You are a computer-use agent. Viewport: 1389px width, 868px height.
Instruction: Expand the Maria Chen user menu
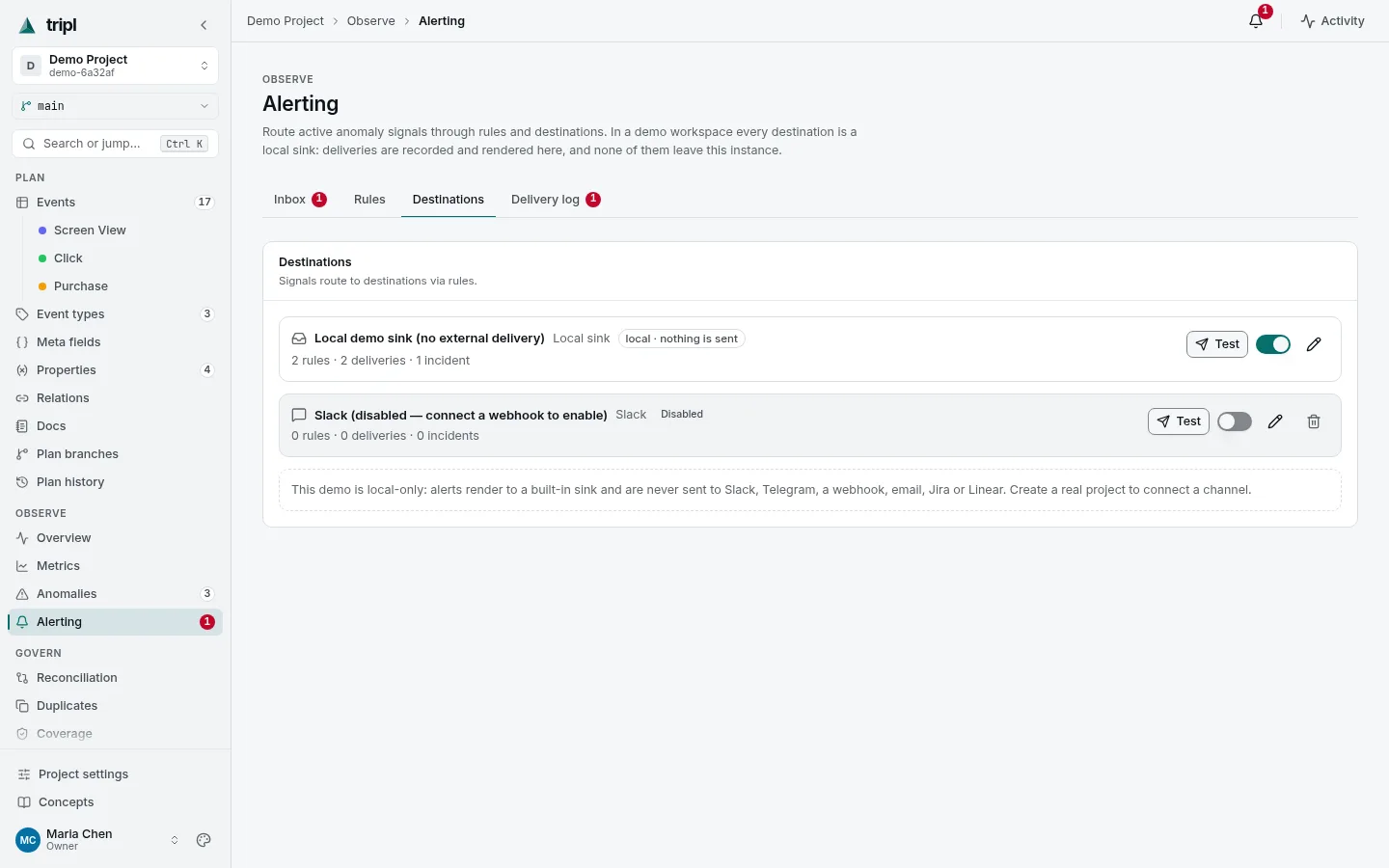[x=97, y=840]
